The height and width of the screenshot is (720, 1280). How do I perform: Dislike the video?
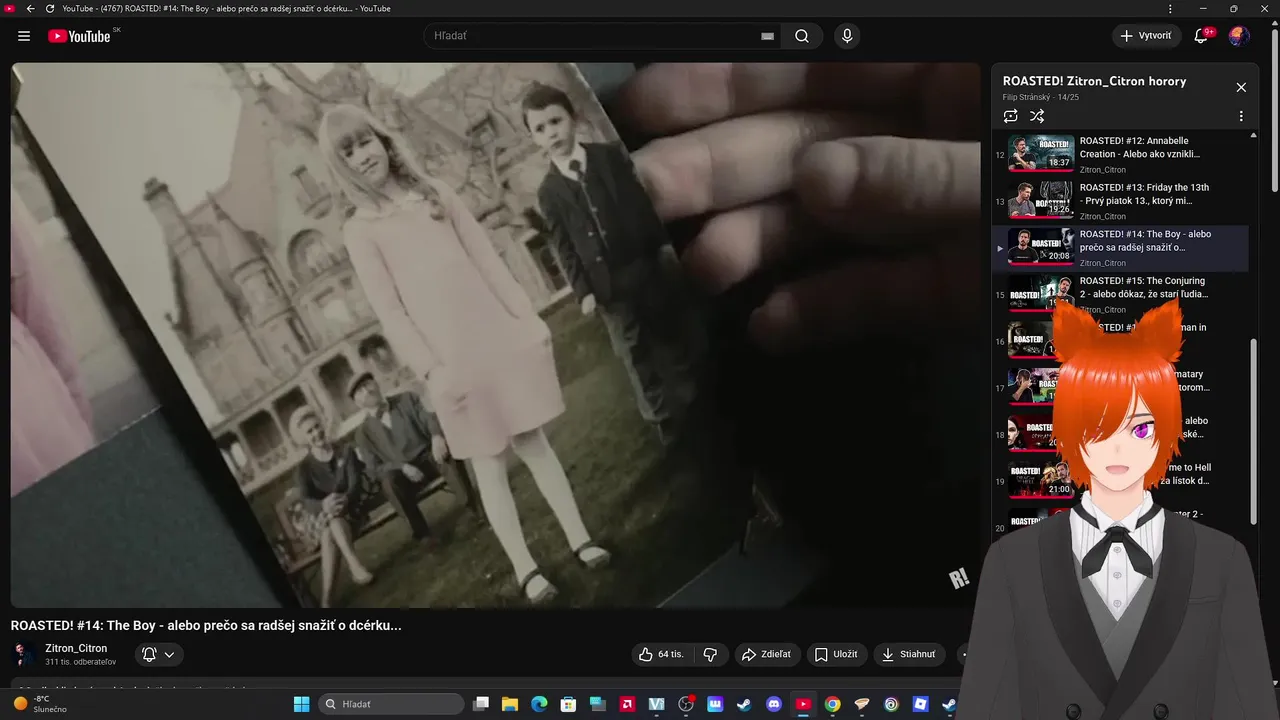click(710, 655)
